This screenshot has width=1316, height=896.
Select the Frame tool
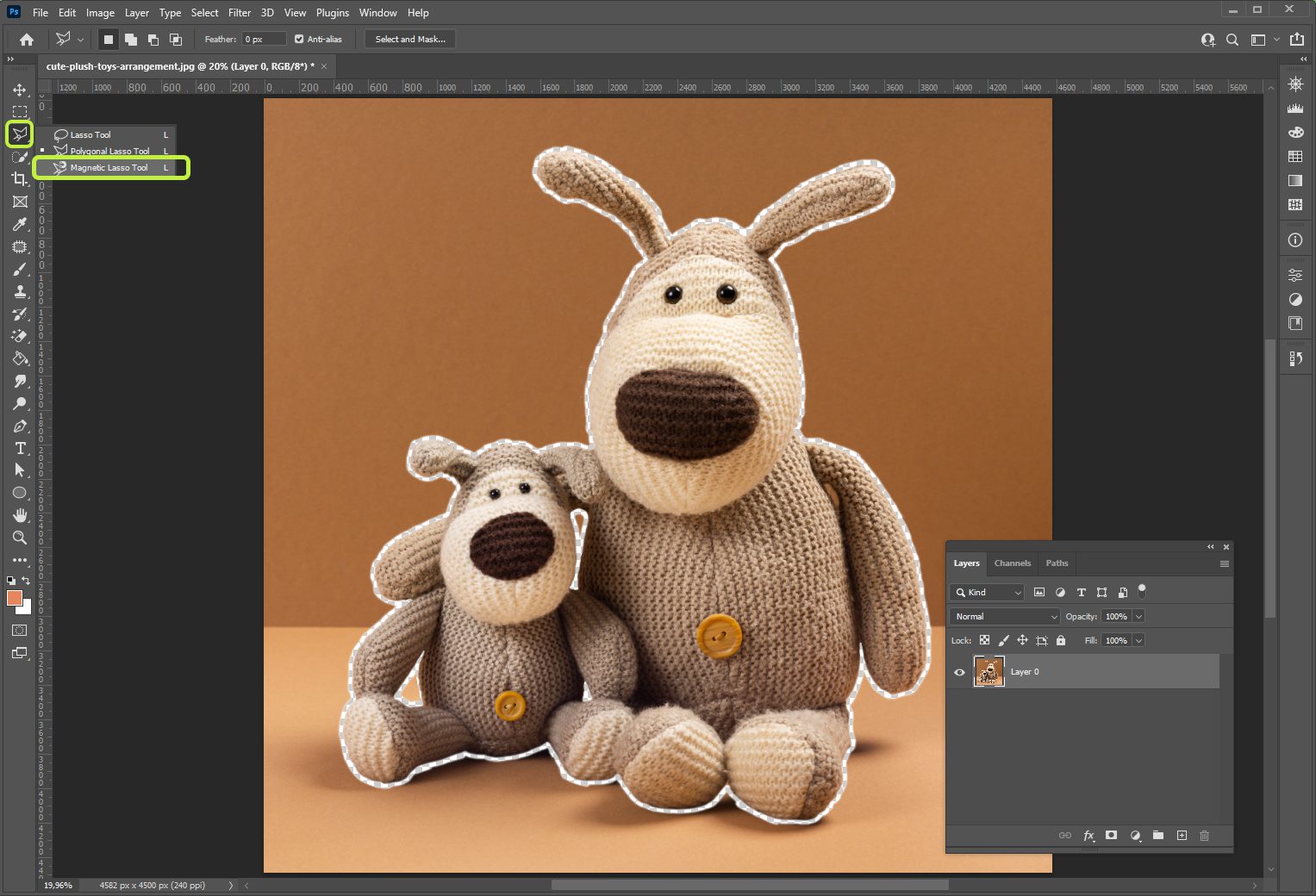pyautogui.click(x=20, y=202)
